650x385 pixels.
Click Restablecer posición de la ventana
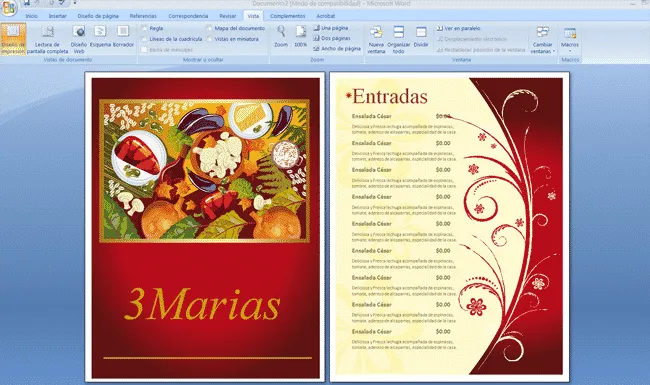coord(480,50)
